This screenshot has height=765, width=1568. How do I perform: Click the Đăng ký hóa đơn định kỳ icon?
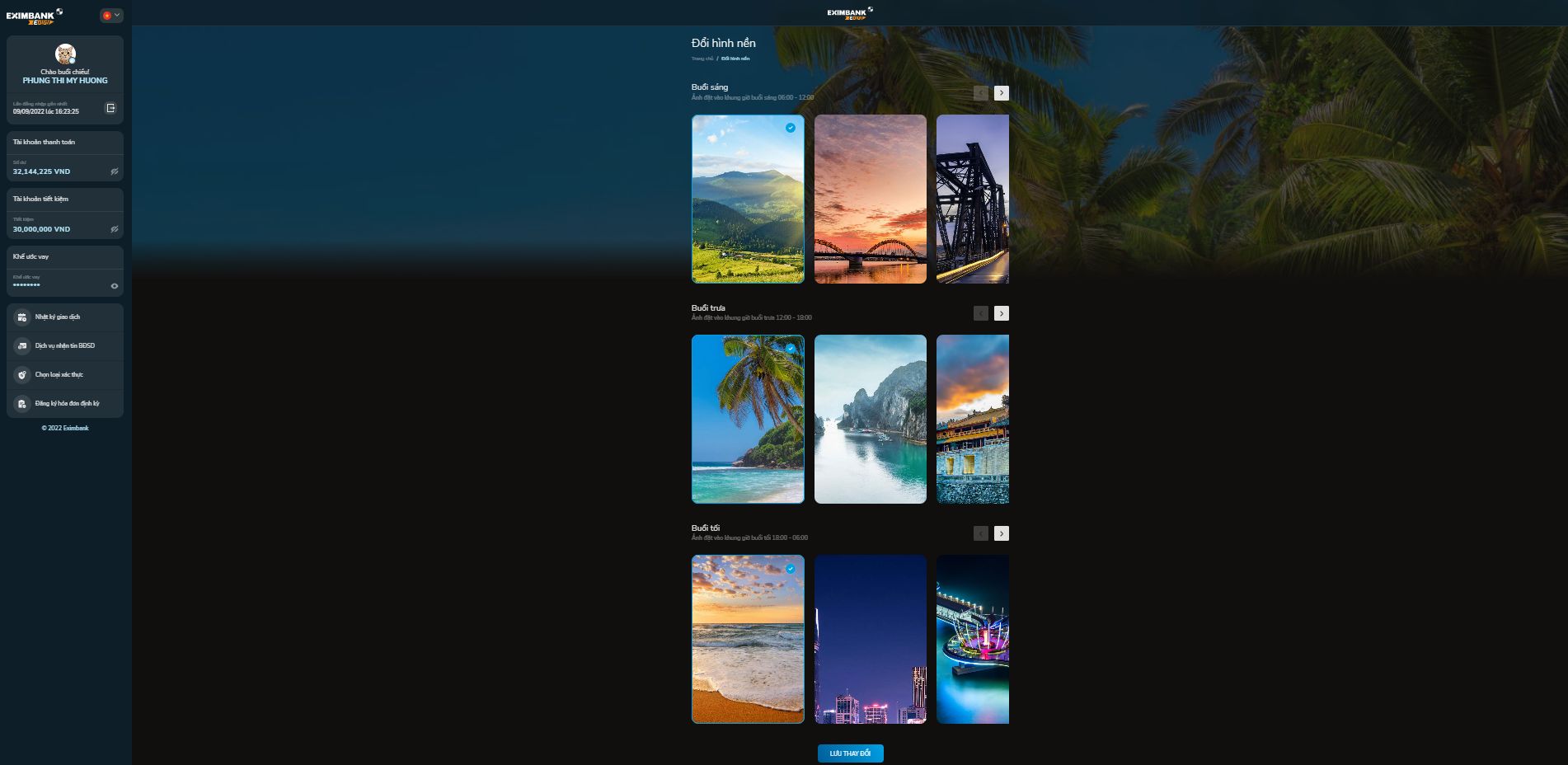(x=22, y=404)
